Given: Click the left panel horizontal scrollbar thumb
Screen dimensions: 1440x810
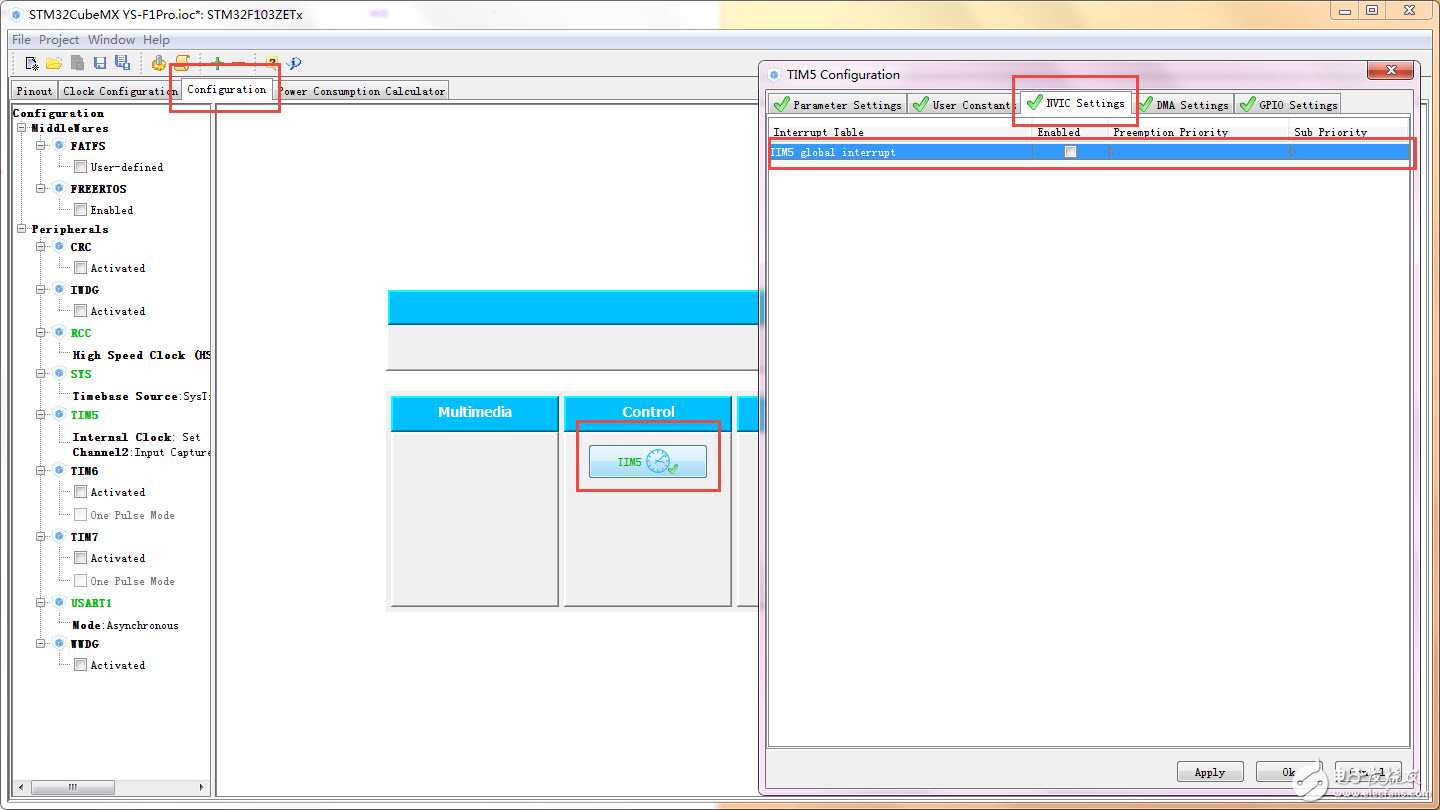Looking at the screenshot, I should [x=71, y=787].
